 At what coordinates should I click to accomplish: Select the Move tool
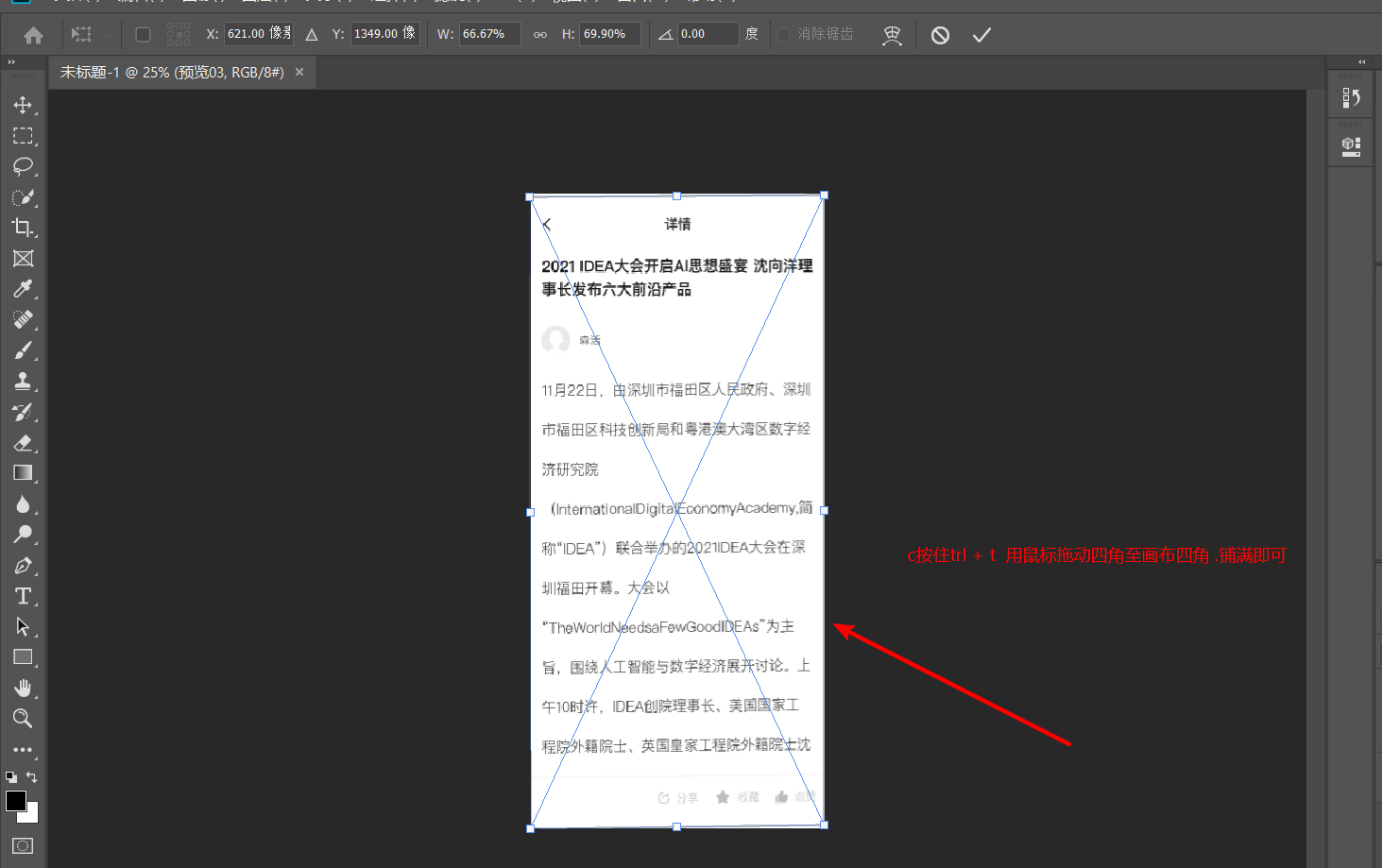point(23,105)
